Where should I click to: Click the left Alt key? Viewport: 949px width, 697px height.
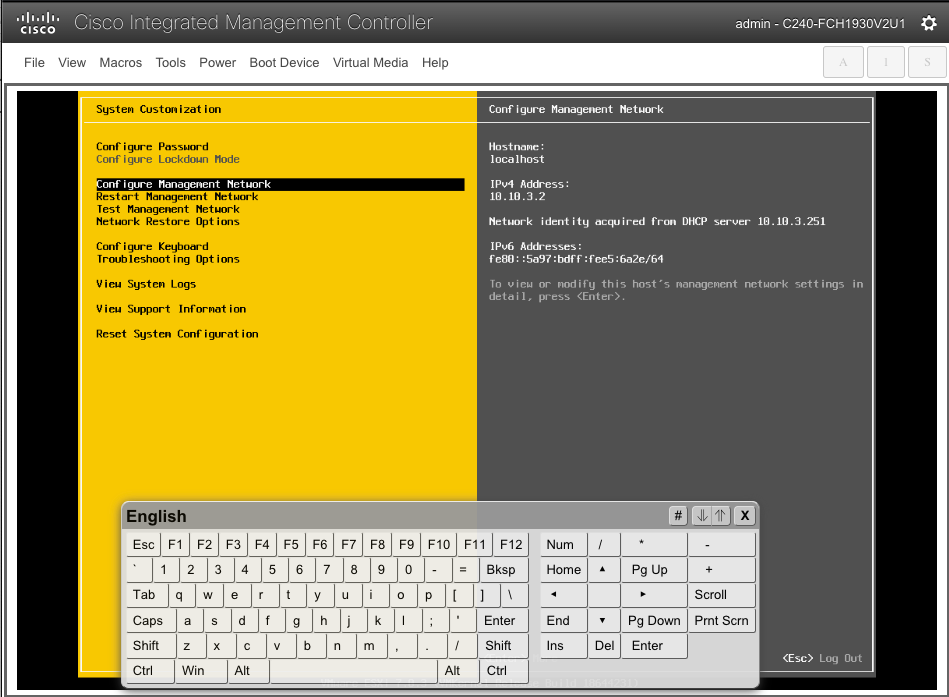tap(248, 670)
